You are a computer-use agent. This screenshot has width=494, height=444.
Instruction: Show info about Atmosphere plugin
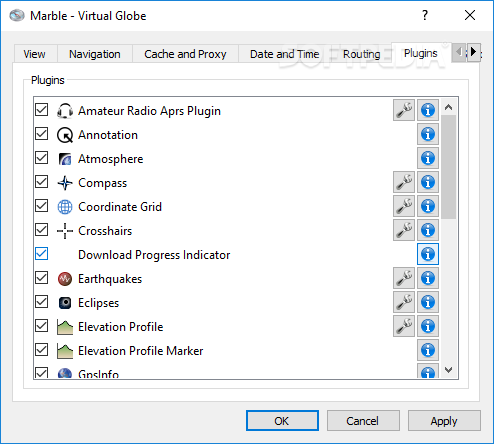pyautogui.click(x=428, y=158)
